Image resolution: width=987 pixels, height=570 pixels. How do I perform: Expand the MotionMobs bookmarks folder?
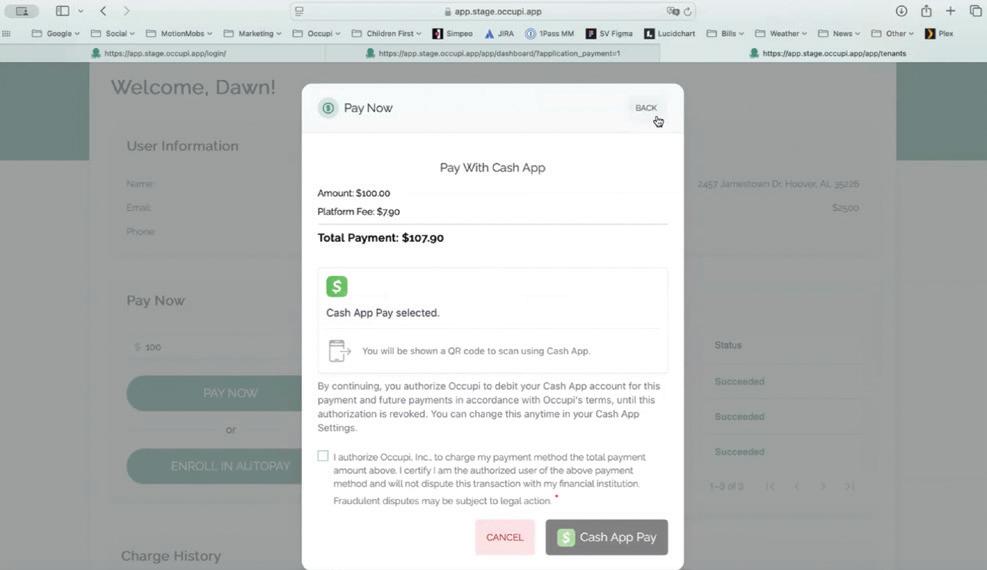point(179,33)
